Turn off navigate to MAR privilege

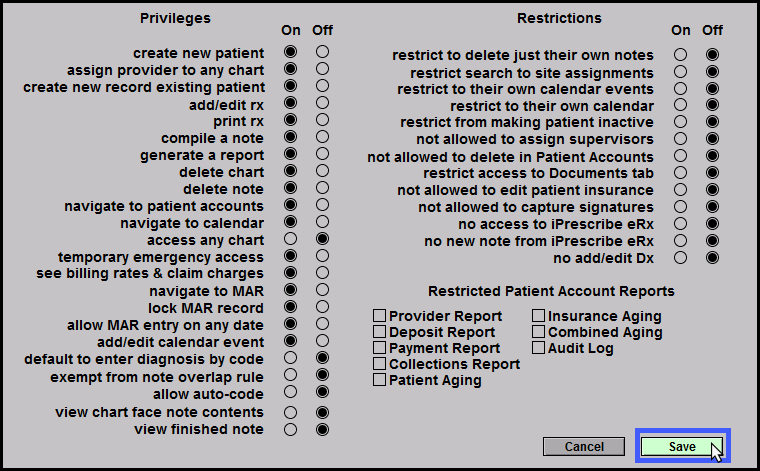(322, 291)
